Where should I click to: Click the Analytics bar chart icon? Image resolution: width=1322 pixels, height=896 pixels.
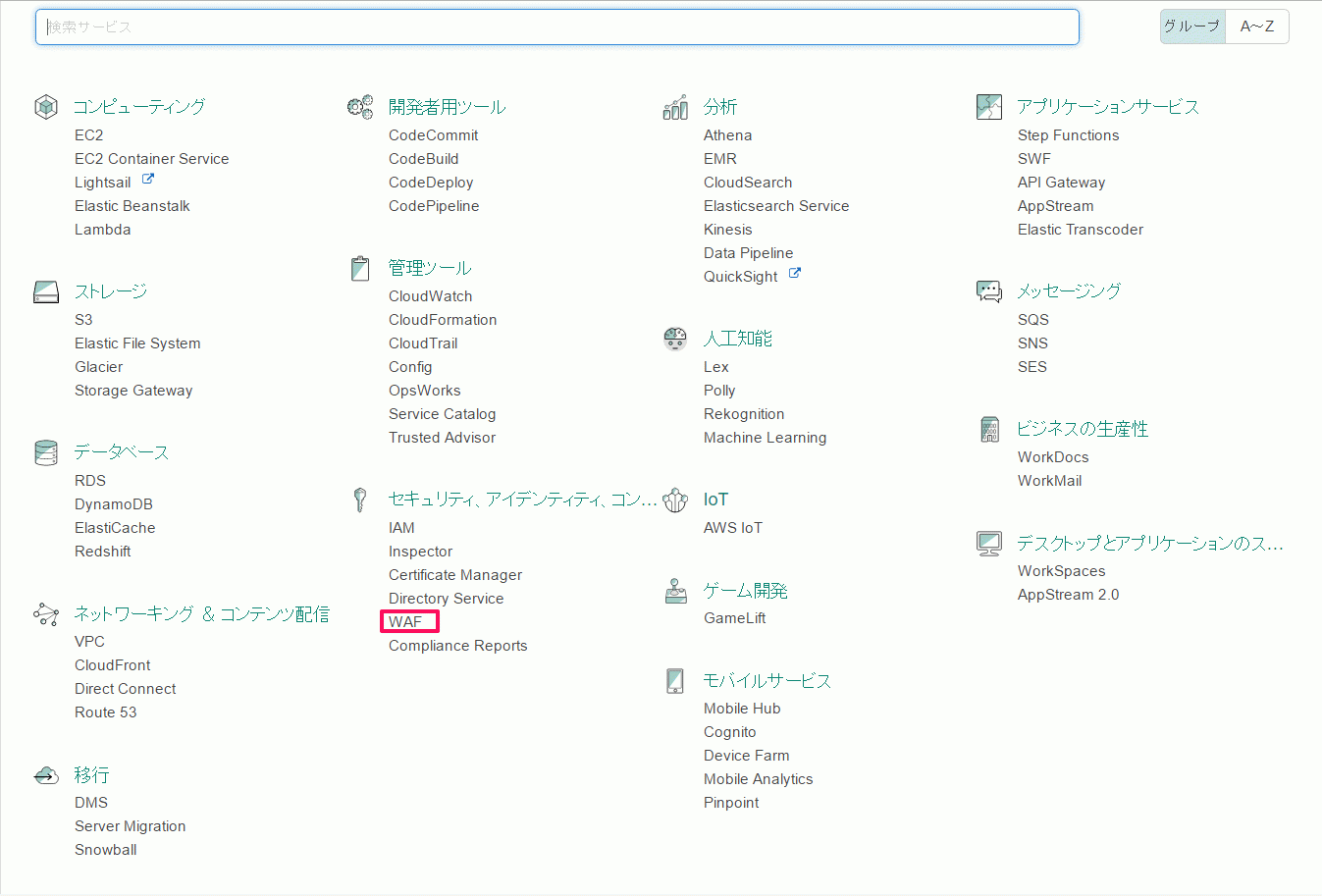pos(675,107)
